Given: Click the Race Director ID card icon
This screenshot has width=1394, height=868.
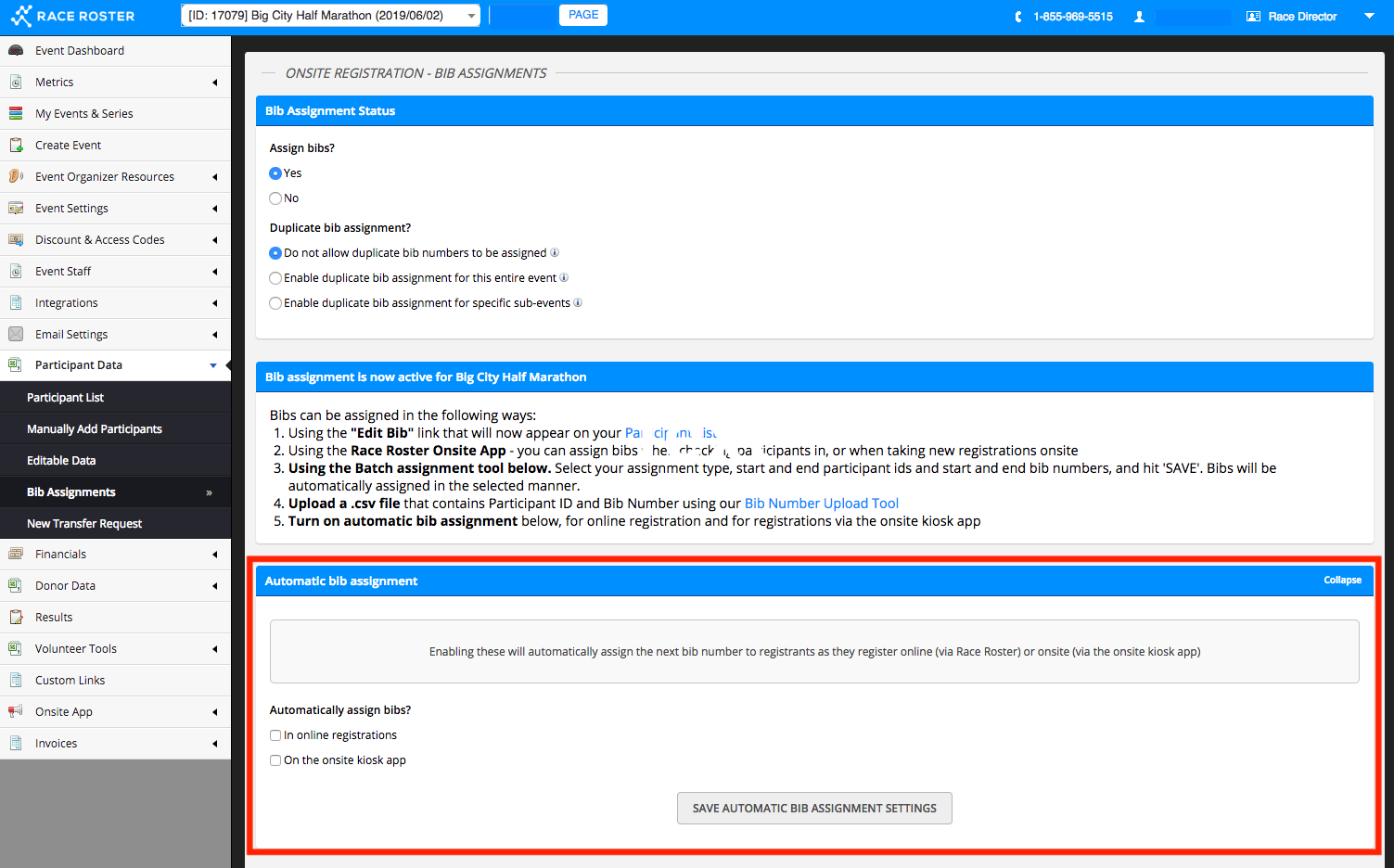Looking at the screenshot, I should (1253, 17).
